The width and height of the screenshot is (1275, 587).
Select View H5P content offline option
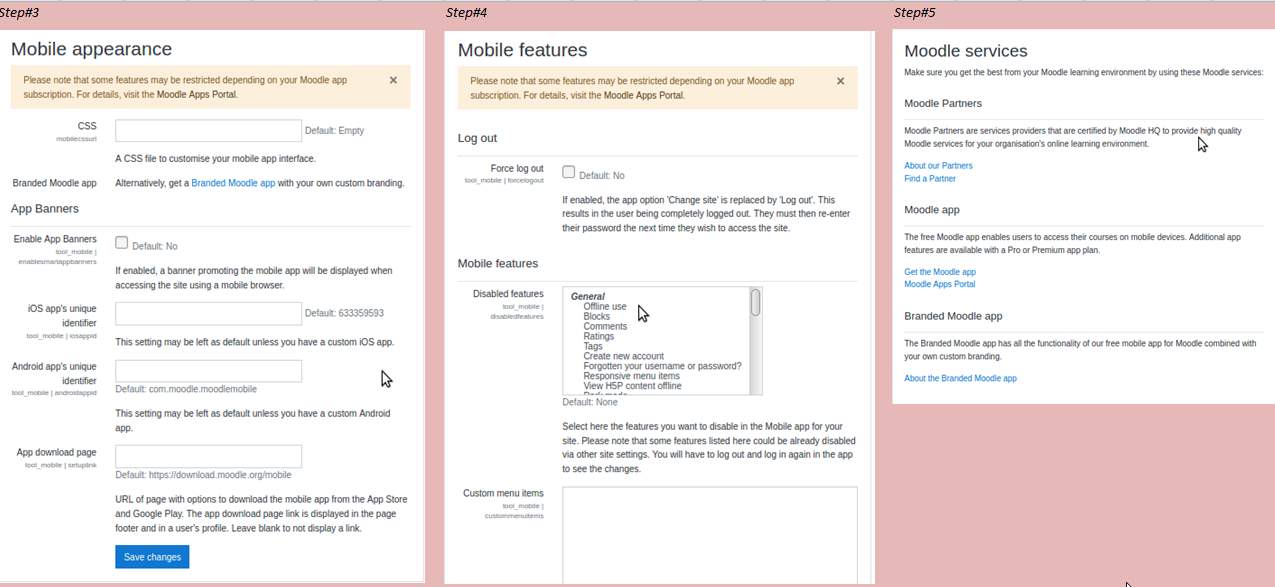tap(632, 386)
